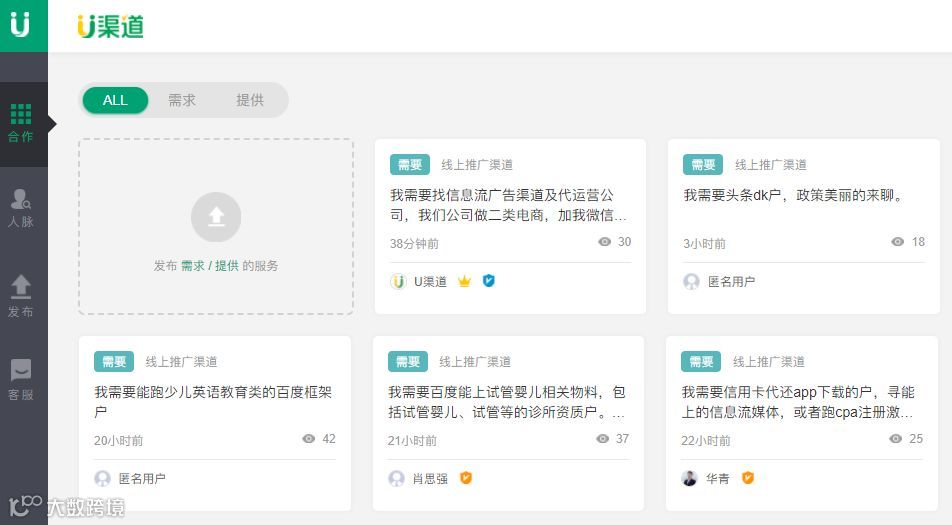This screenshot has width=952, height=525.
Task: Click the 20小时前 timestamp
Action: point(118,441)
